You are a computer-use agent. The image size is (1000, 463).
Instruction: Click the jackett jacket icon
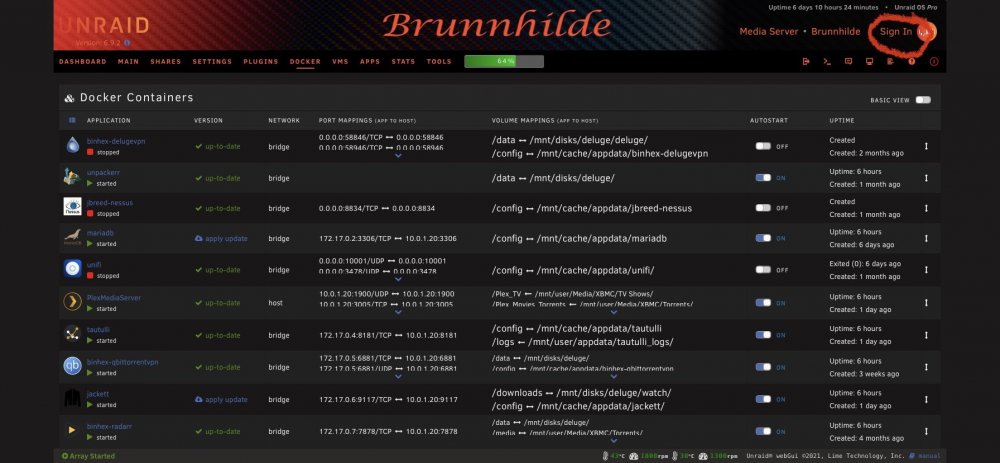pyautogui.click(x=72, y=398)
